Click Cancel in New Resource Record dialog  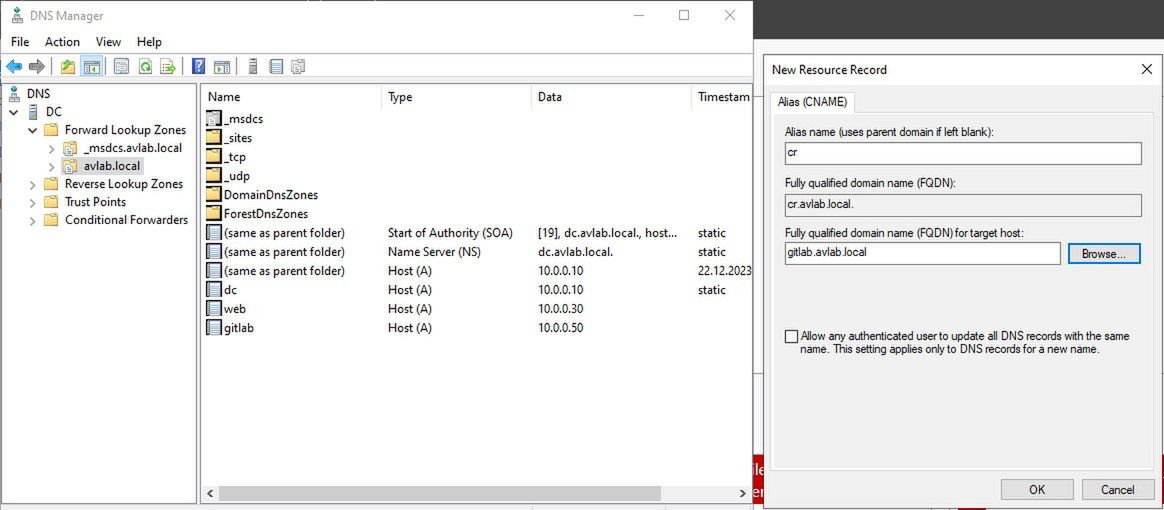coord(1117,489)
